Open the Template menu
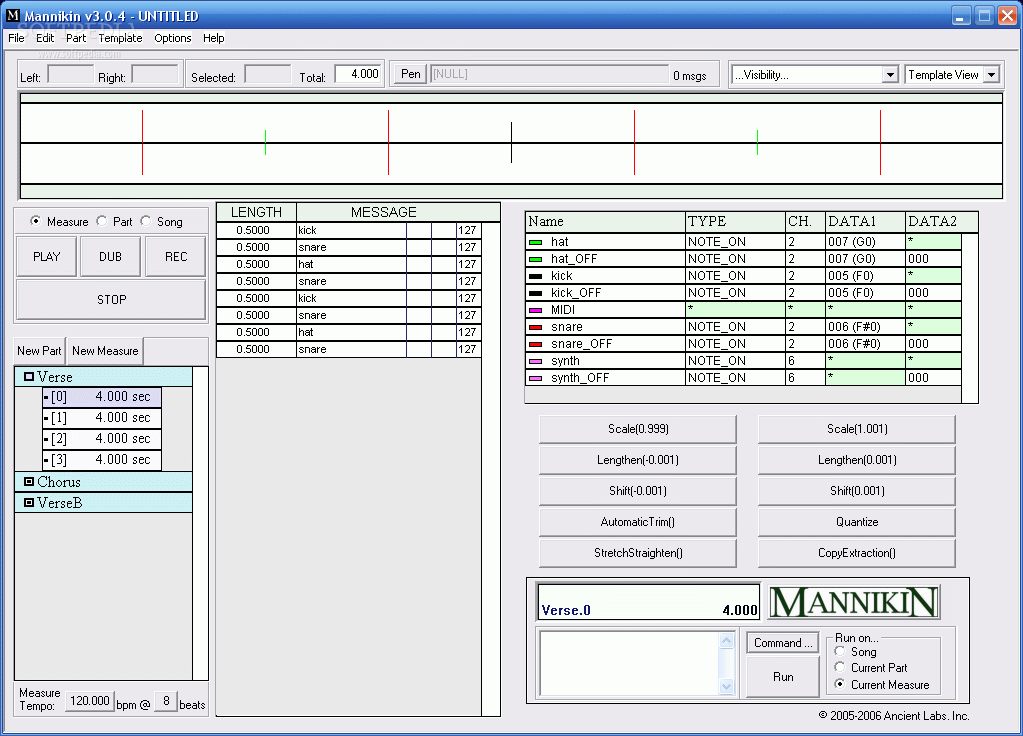The width and height of the screenshot is (1023, 736). (x=120, y=38)
